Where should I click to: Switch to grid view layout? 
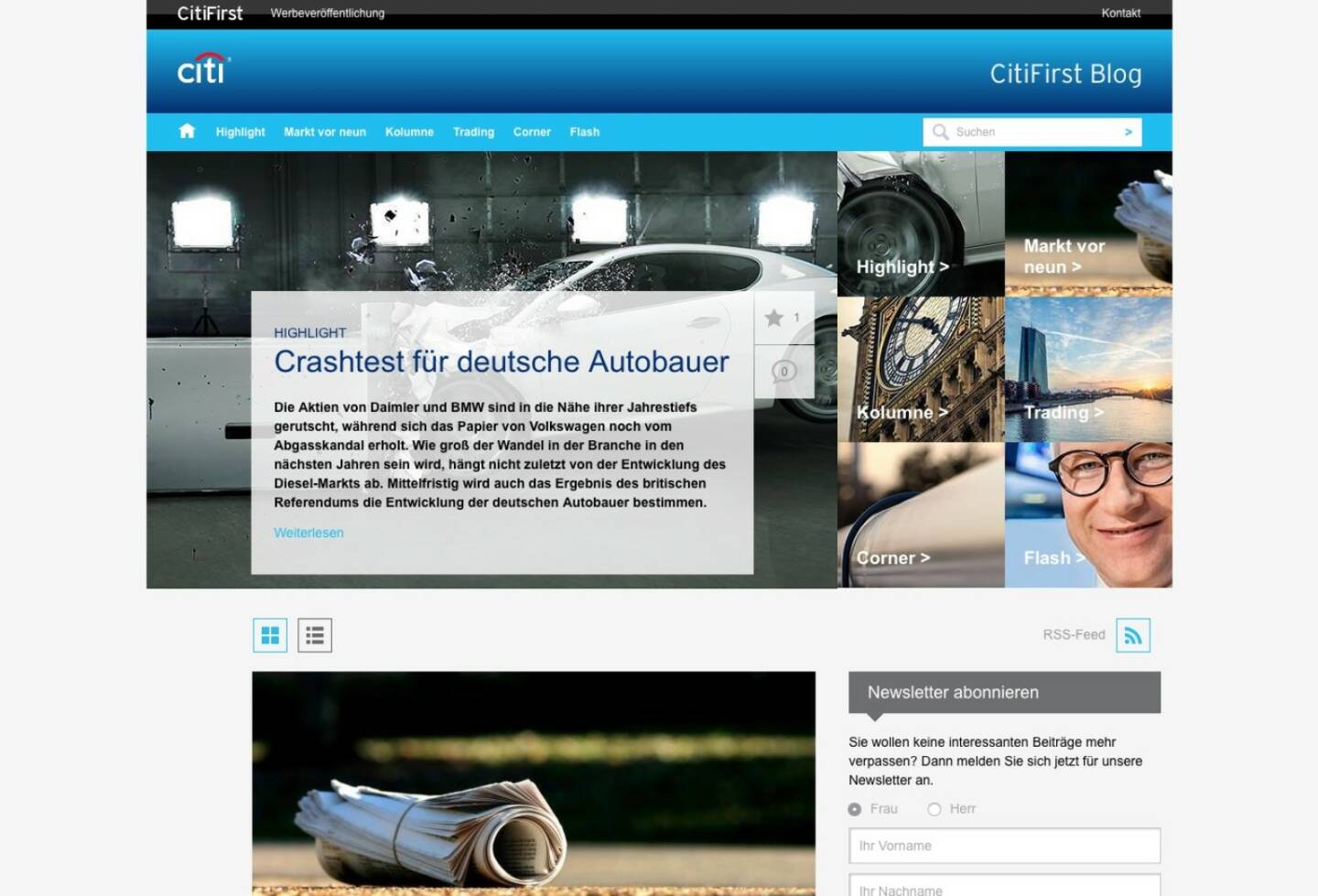tap(270, 635)
